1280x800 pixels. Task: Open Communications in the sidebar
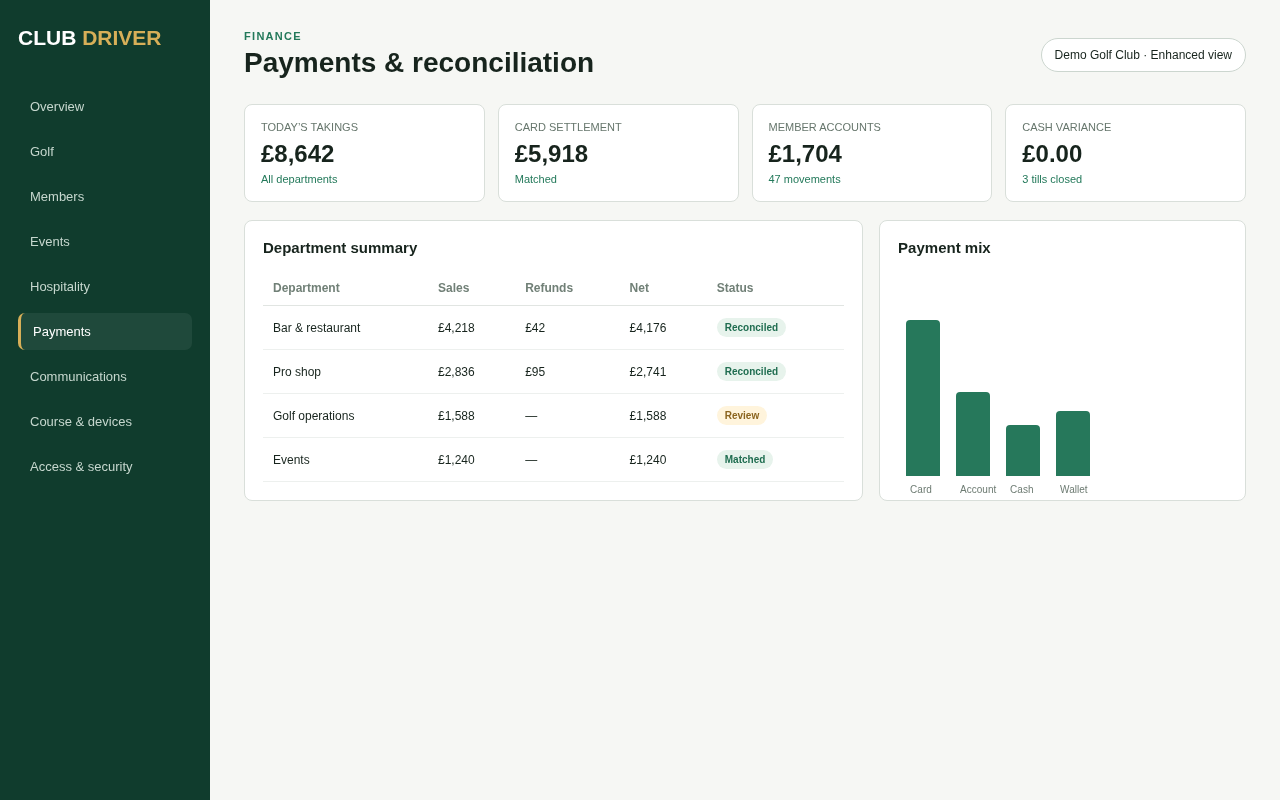pyautogui.click(x=105, y=376)
